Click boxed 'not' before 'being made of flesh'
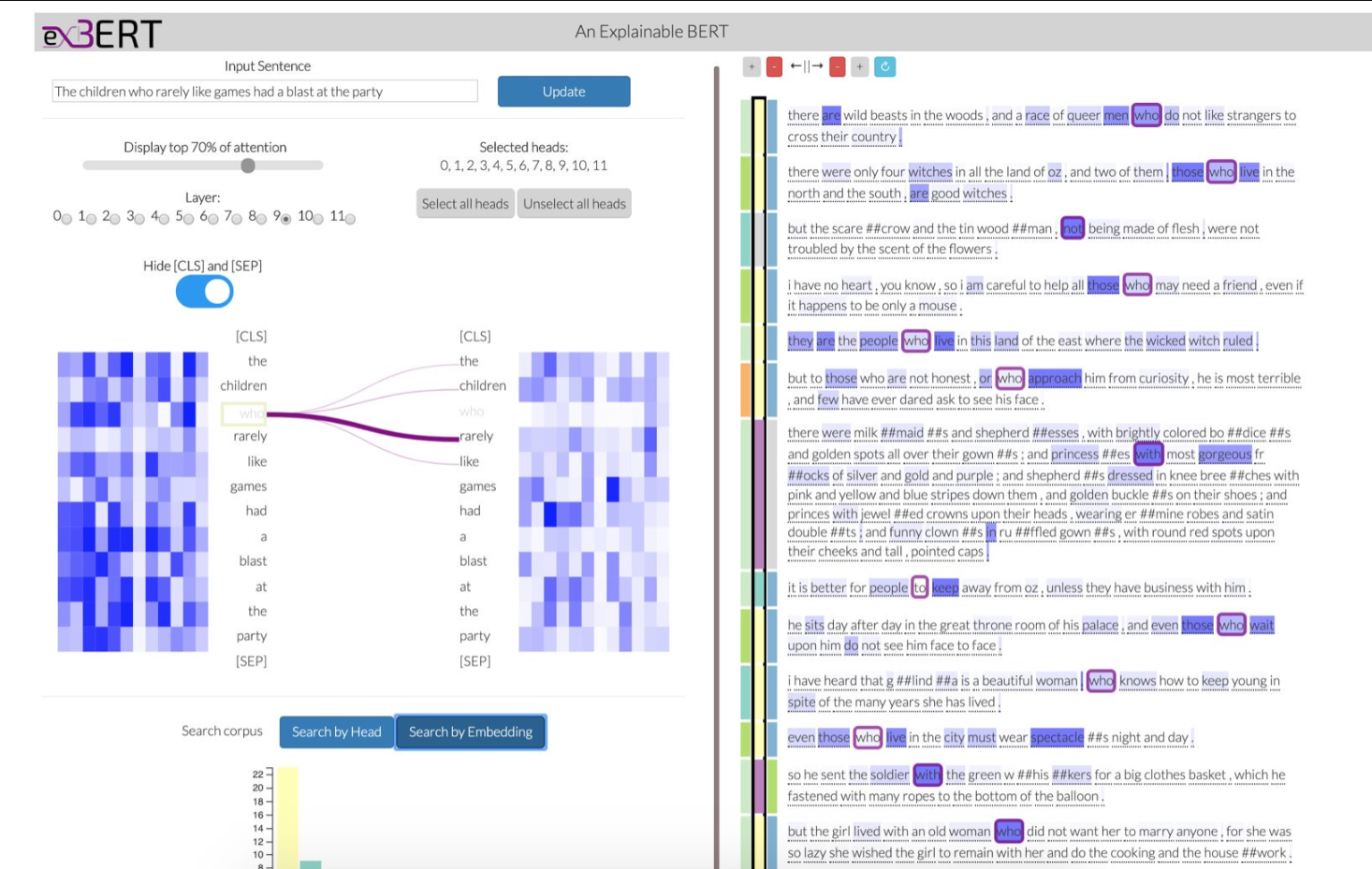This screenshot has height=869, width=1372. tap(1073, 228)
